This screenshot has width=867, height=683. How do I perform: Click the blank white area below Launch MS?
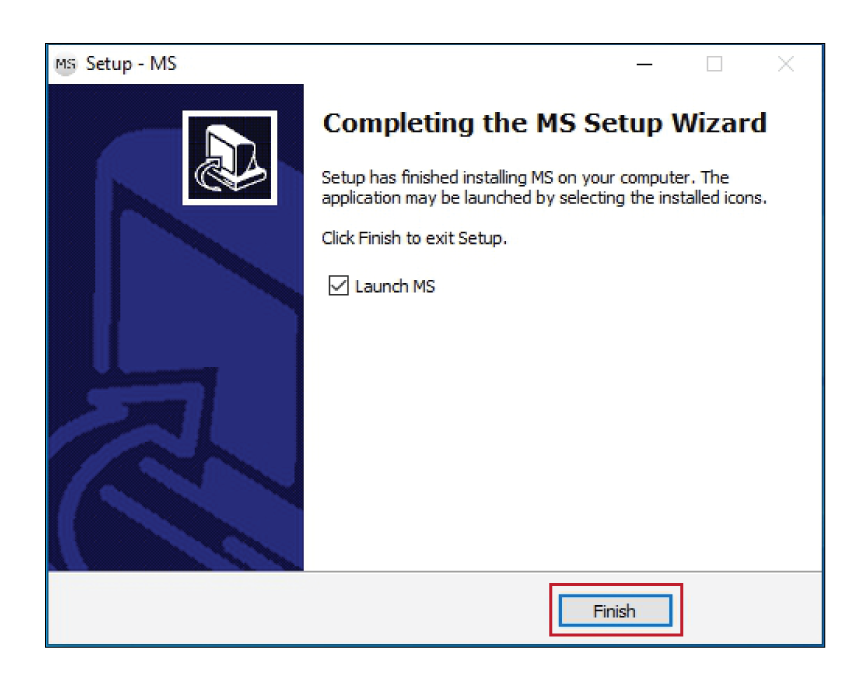563,431
